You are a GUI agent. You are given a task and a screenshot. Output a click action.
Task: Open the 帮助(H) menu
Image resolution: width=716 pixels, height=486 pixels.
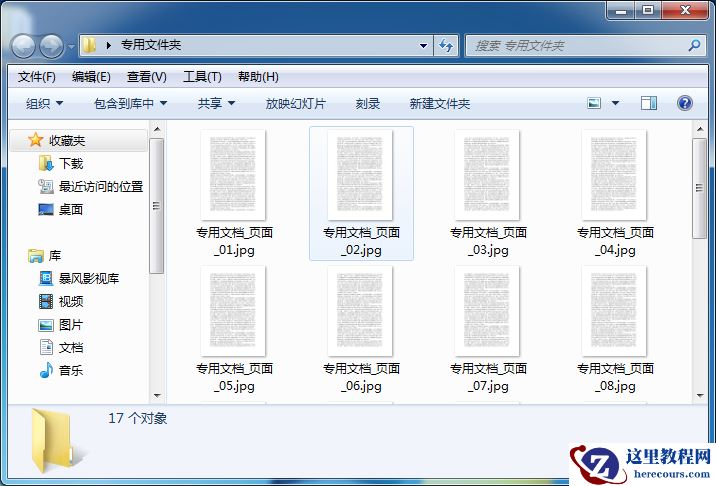coord(258,77)
